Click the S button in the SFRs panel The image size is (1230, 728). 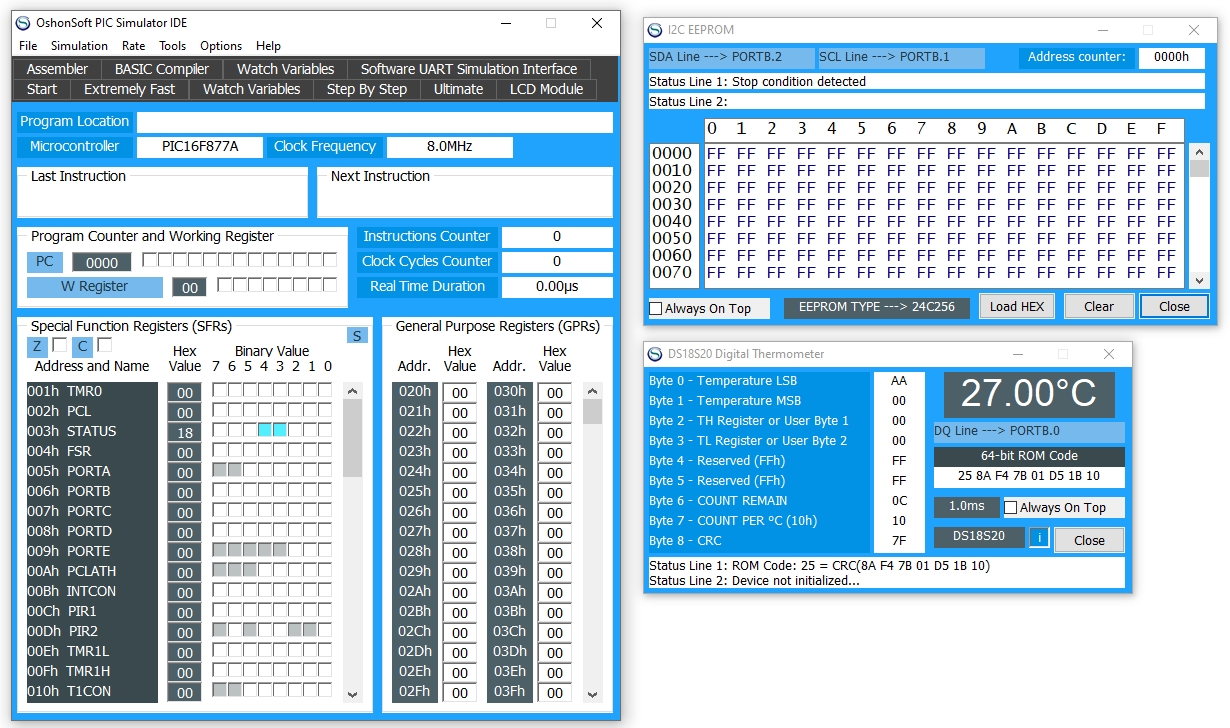(357, 335)
